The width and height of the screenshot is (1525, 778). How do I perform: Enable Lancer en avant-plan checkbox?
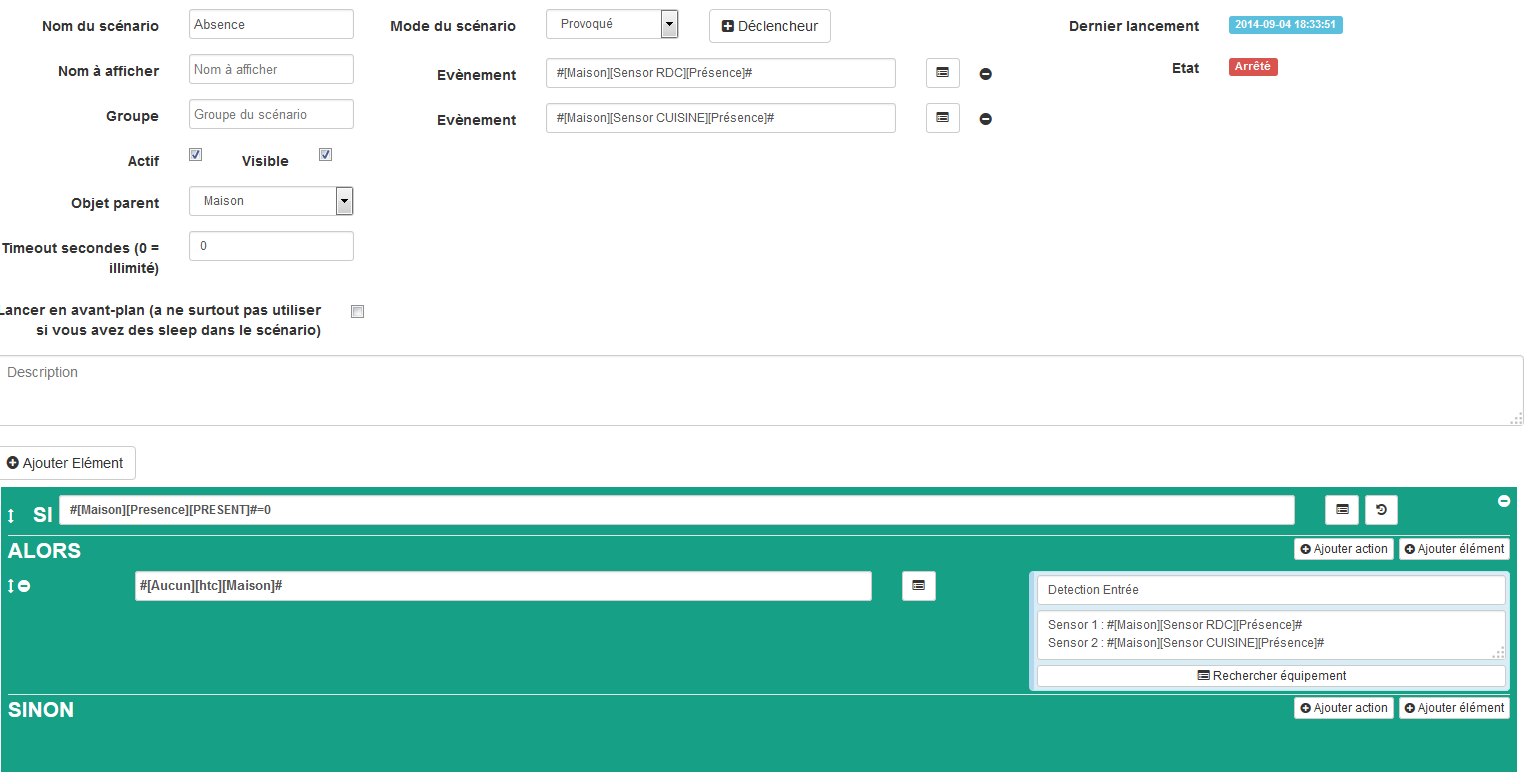coord(358,311)
